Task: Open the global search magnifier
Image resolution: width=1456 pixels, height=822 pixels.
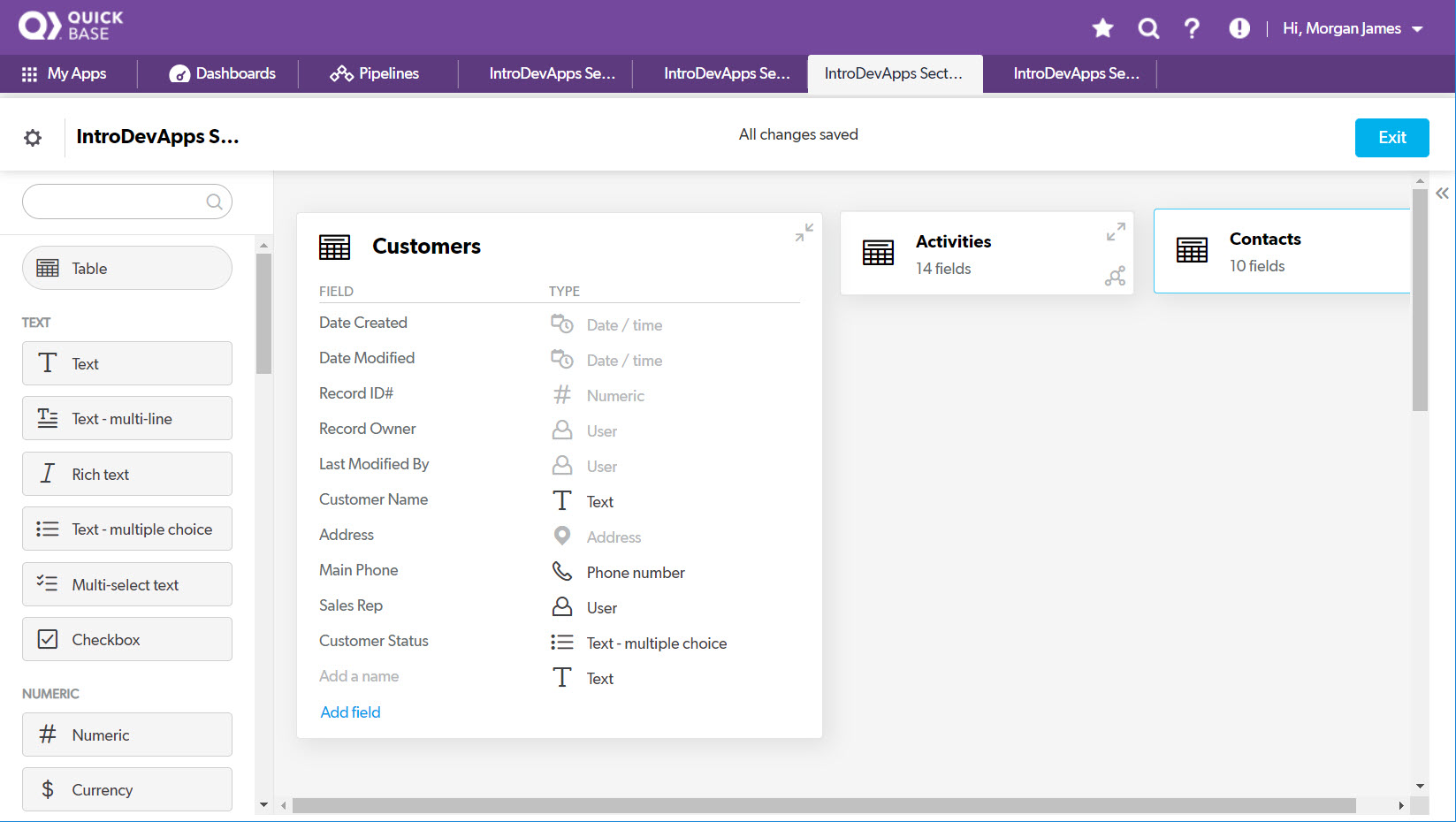Action: 1147,27
